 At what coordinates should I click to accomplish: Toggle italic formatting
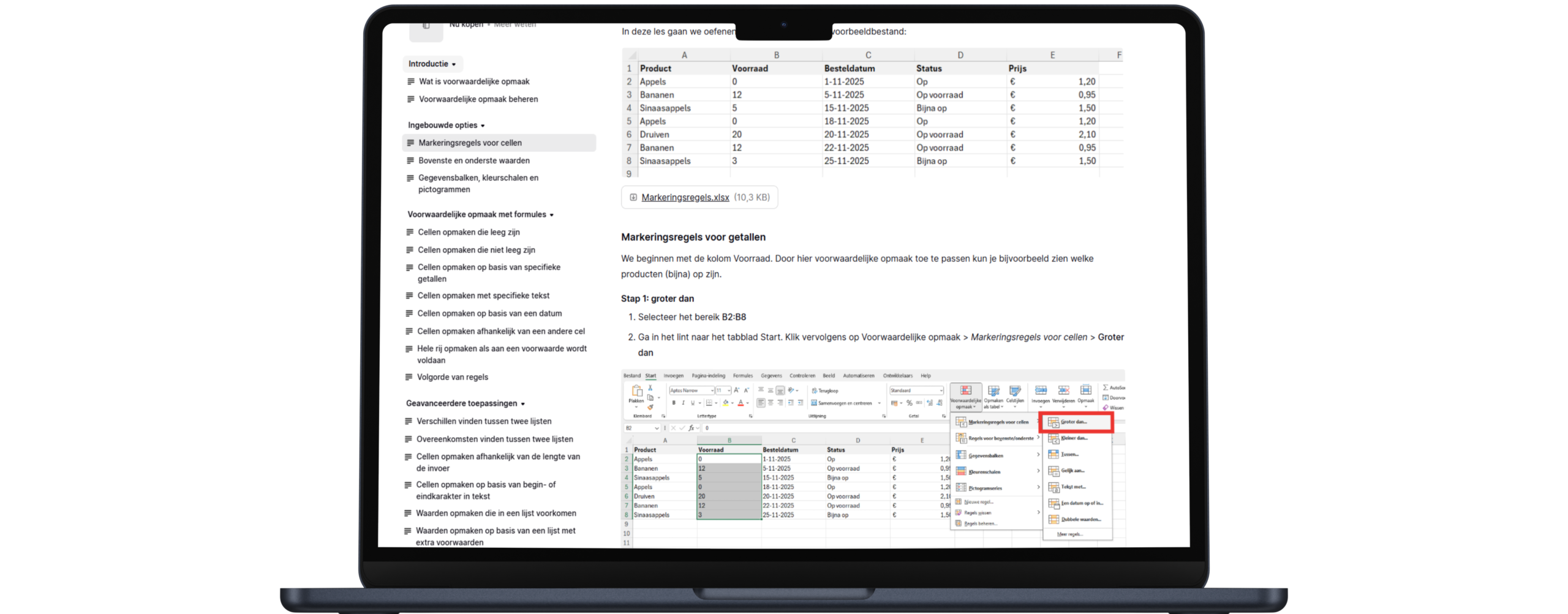coord(684,402)
